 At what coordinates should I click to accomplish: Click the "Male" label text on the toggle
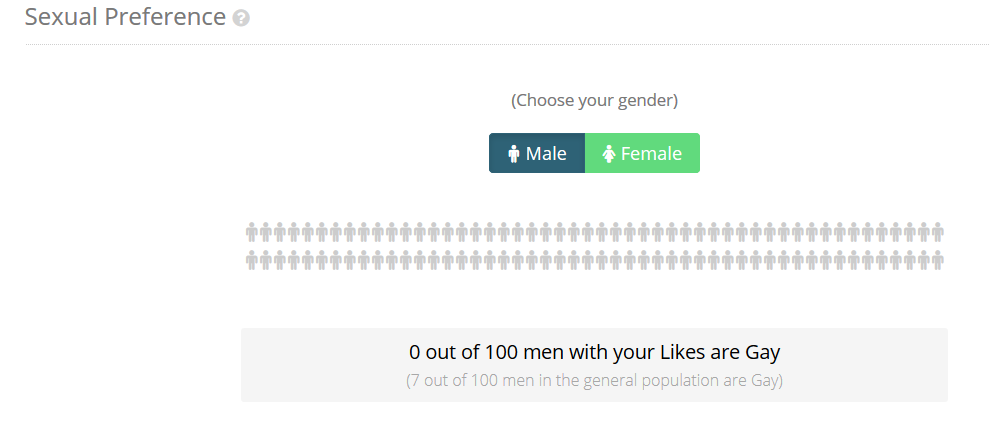546,154
